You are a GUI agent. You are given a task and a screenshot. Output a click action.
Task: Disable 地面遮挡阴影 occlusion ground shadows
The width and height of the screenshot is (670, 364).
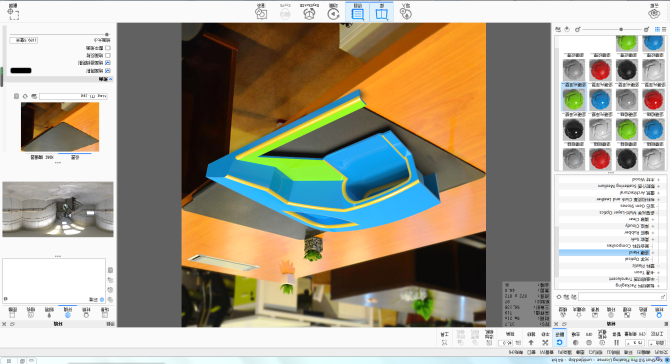coord(108,63)
